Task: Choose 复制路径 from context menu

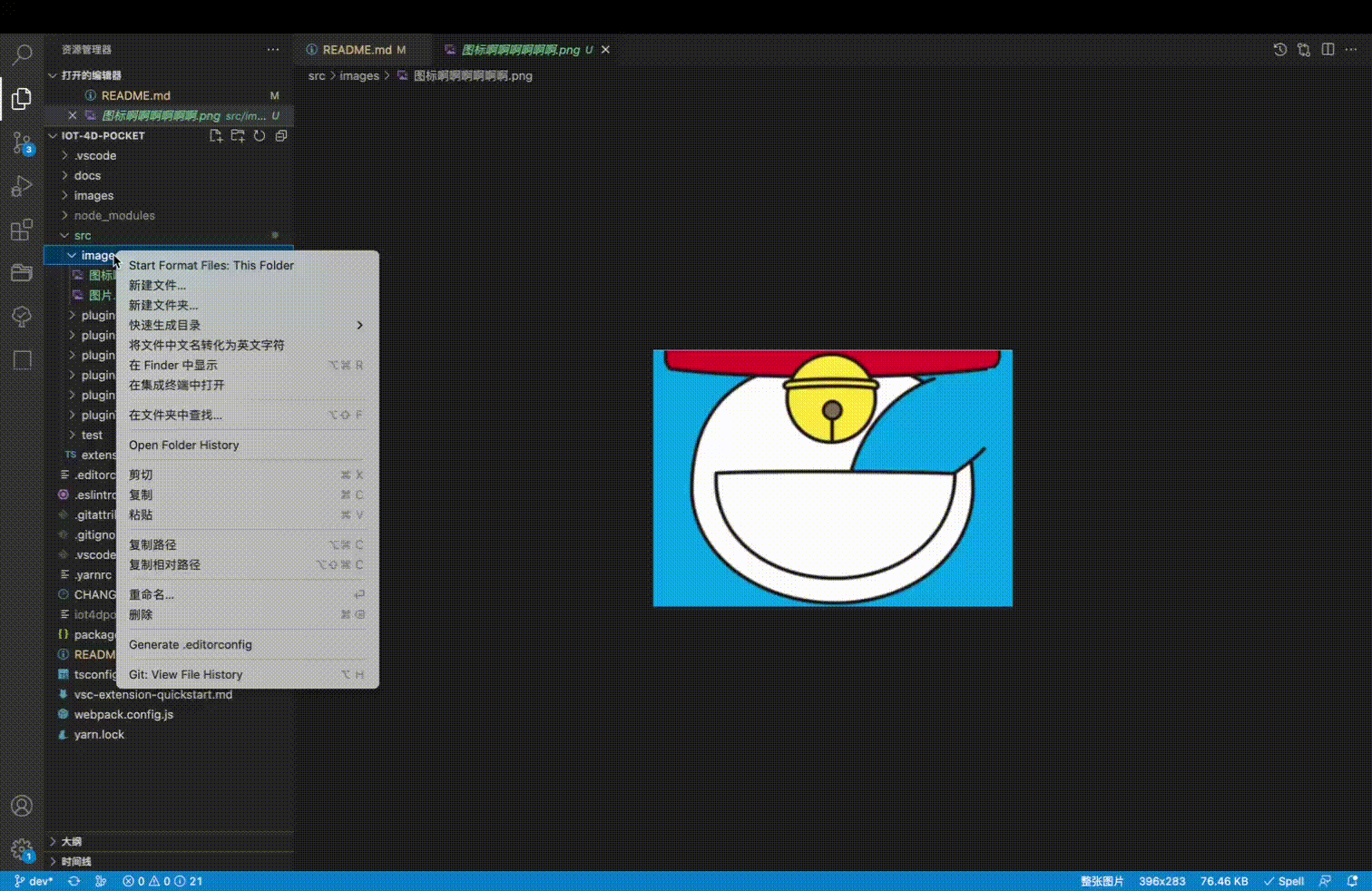Action: point(247,544)
